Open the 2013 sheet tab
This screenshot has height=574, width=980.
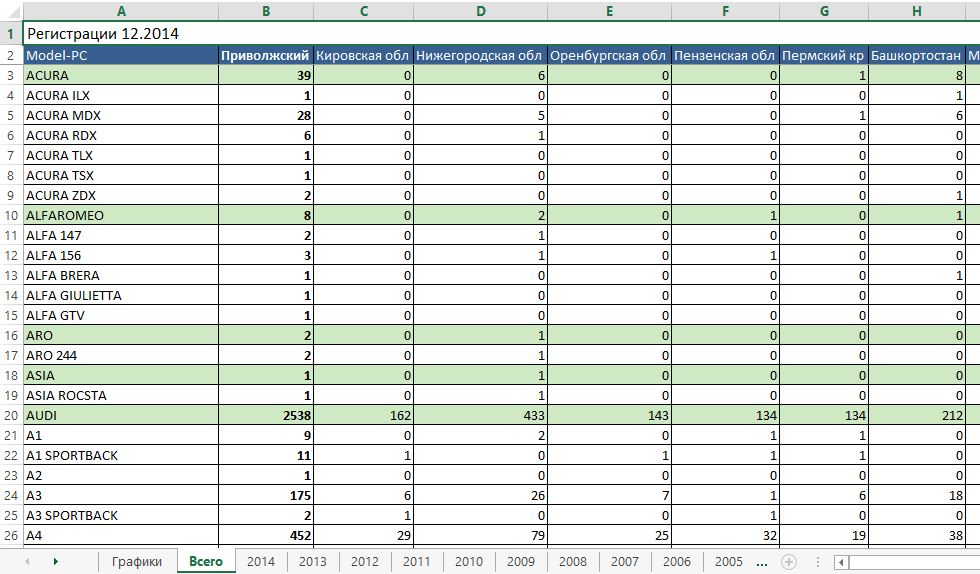(312, 561)
